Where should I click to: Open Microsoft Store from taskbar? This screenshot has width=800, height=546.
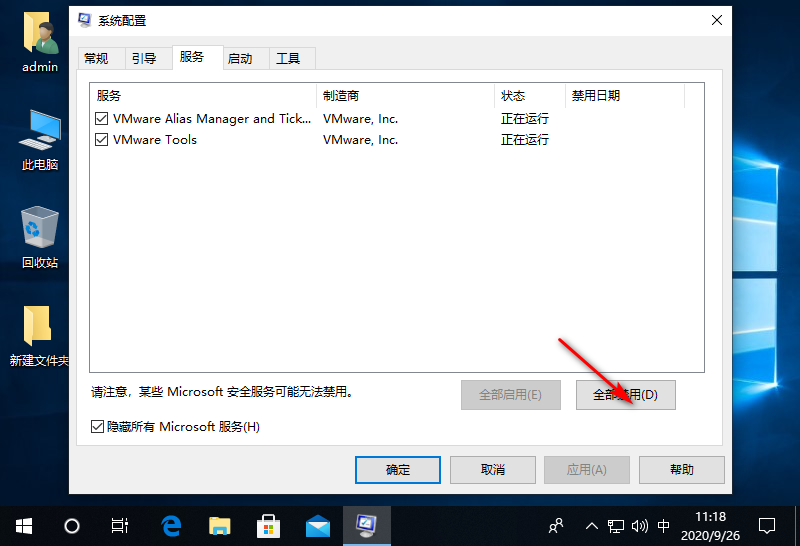pos(268,524)
